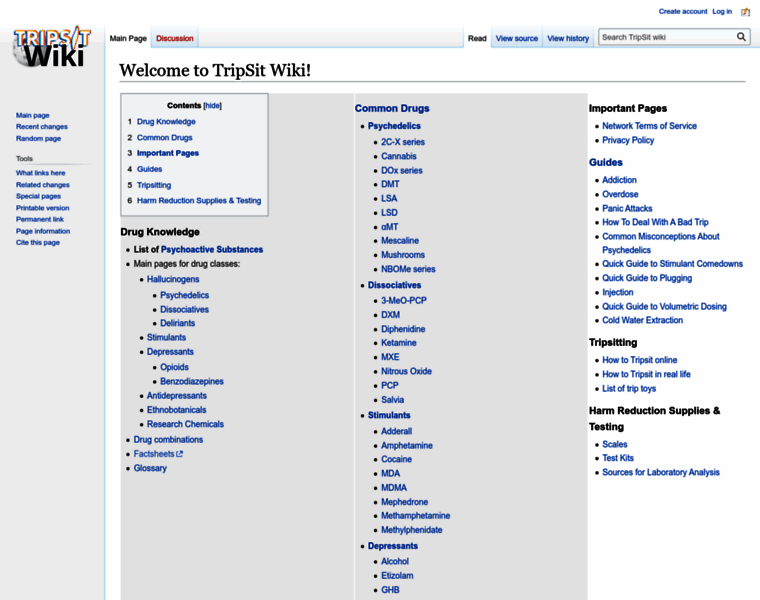
Task: Open 2C-X series page
Action: (403, 142)
